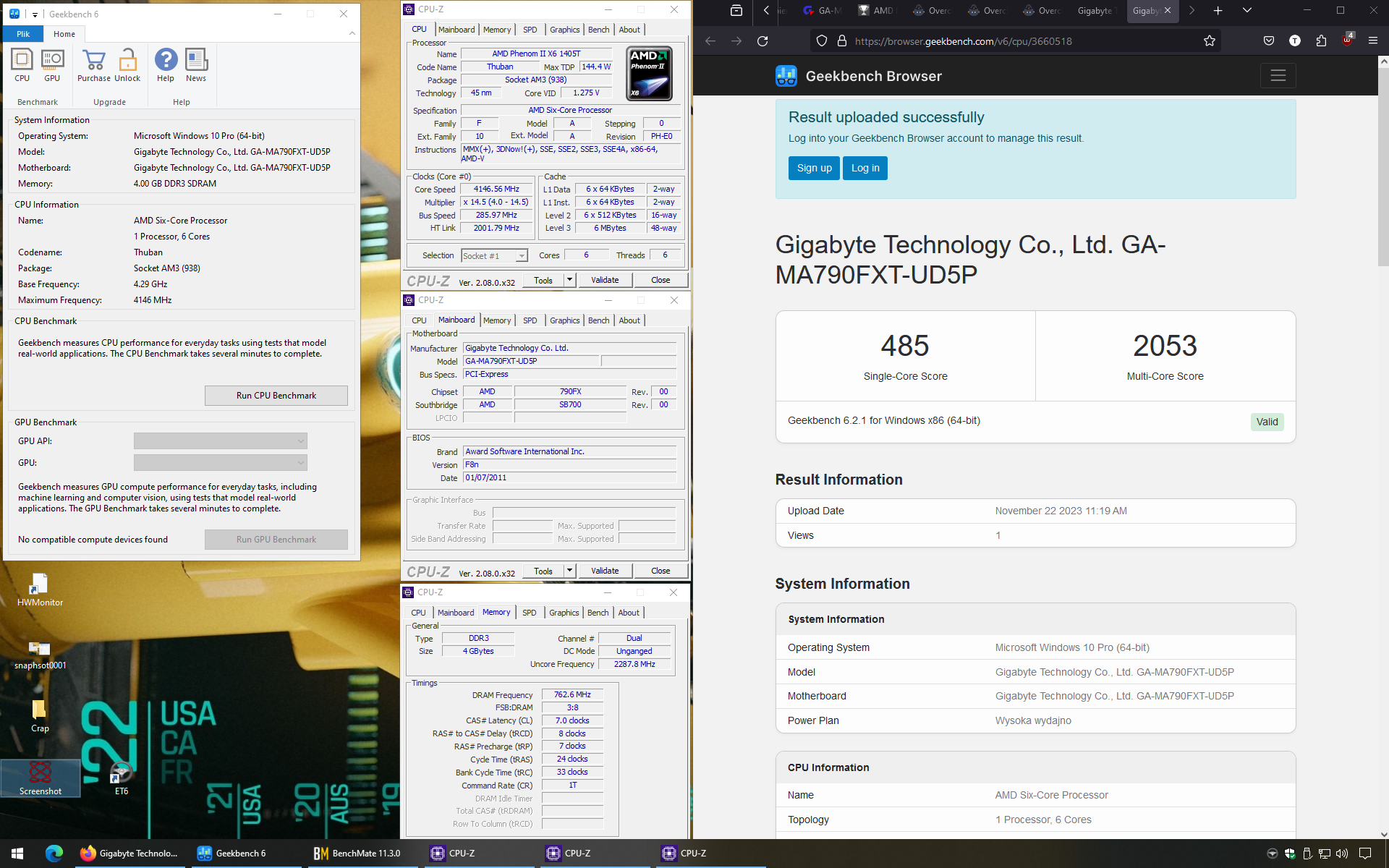
Task: Open Graphics tab in Memory CPU-Z window
Action: pyautogui.click(x=564, y=613)
